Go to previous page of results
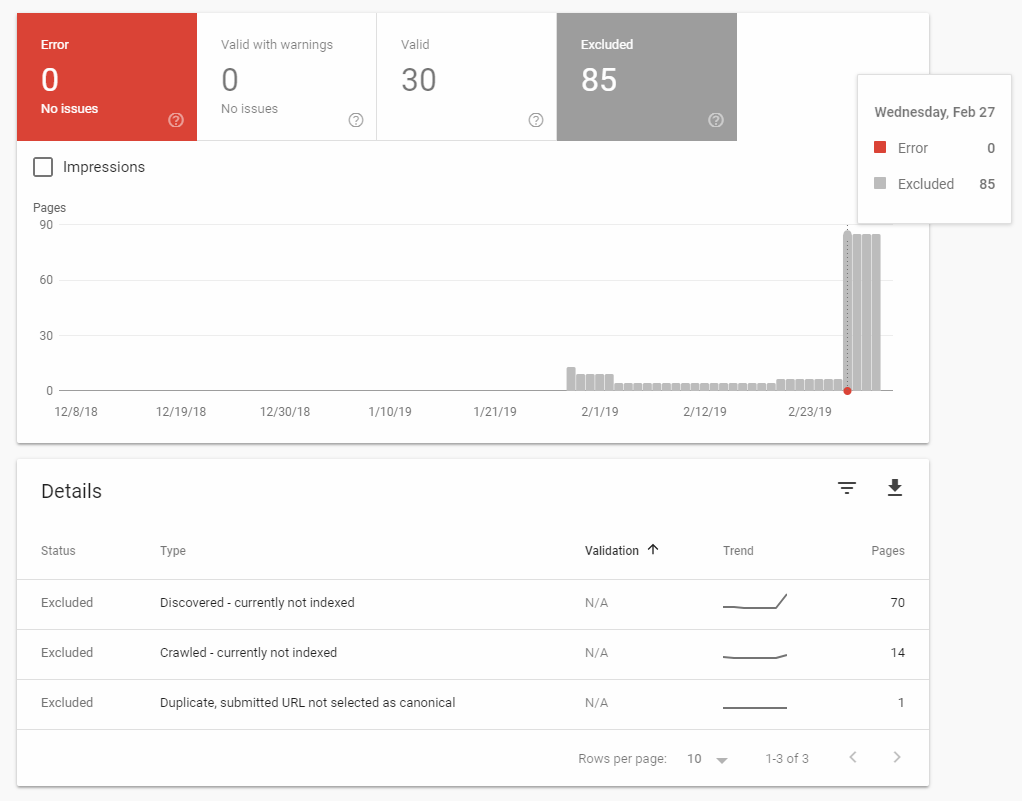This screenshot has width=1022, height=801. [853, 757]
